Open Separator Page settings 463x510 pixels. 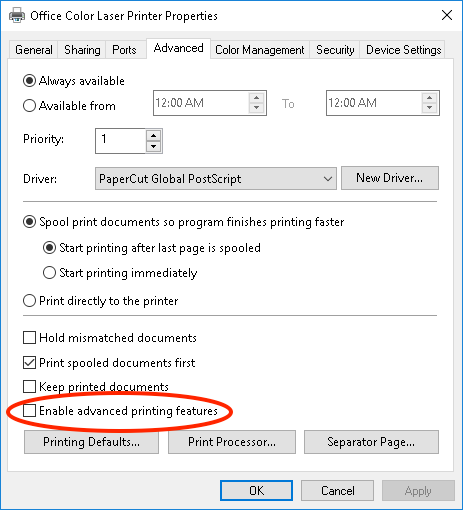pos(371,442)
